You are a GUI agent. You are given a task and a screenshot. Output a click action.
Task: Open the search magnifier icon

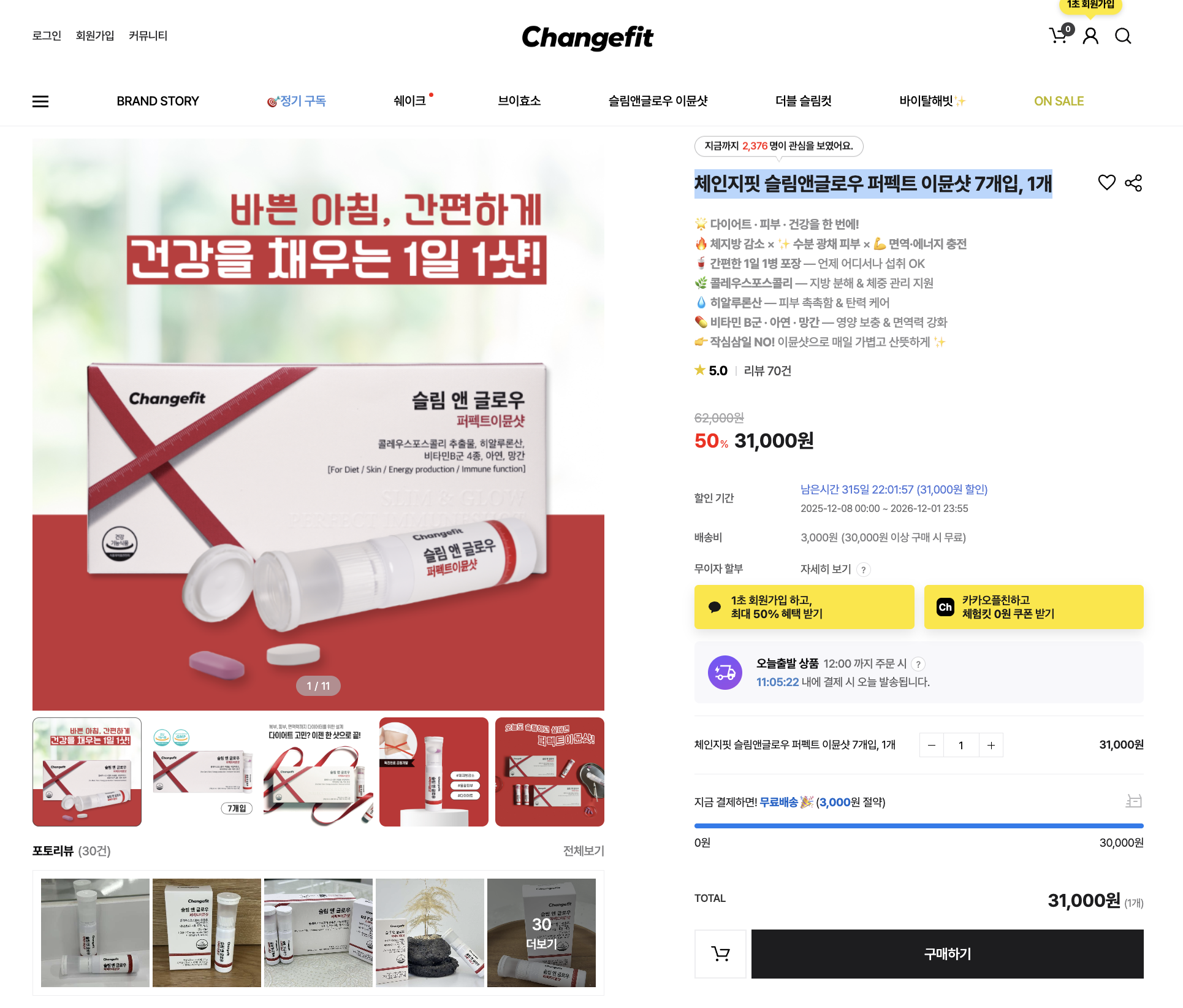tap(1123, 36)
